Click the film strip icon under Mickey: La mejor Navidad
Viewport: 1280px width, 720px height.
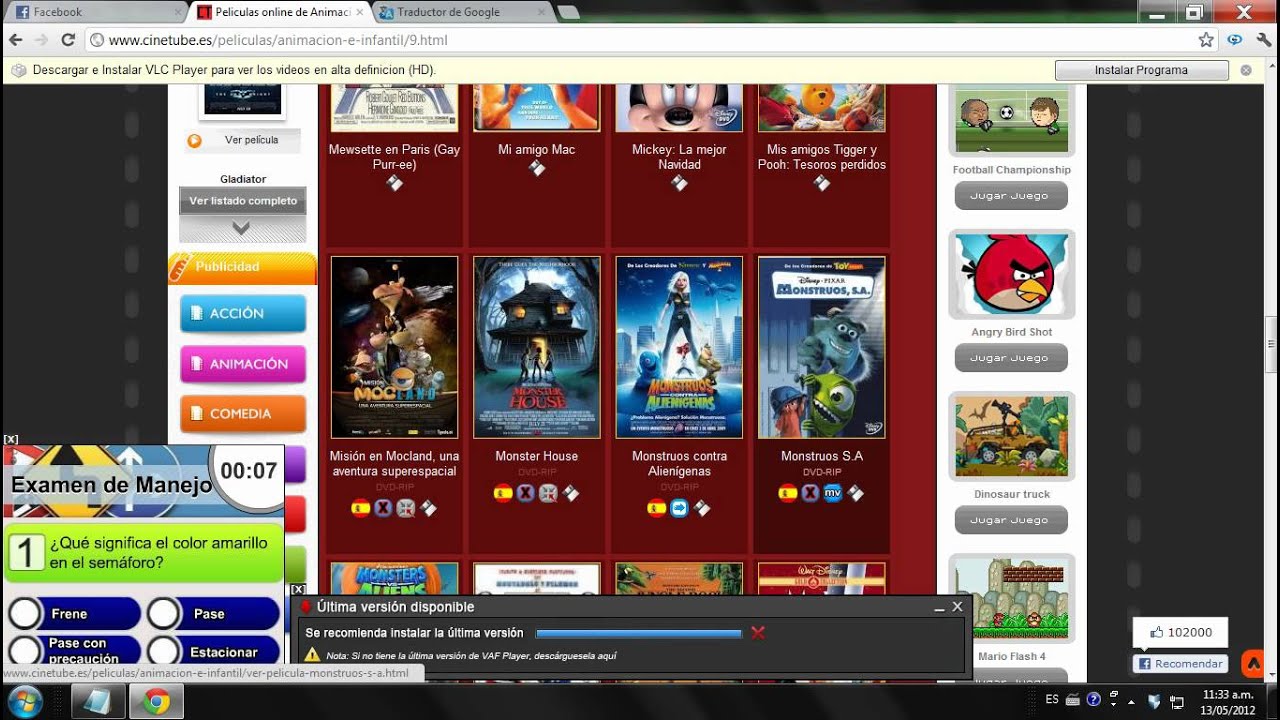(x=680, y=183)
